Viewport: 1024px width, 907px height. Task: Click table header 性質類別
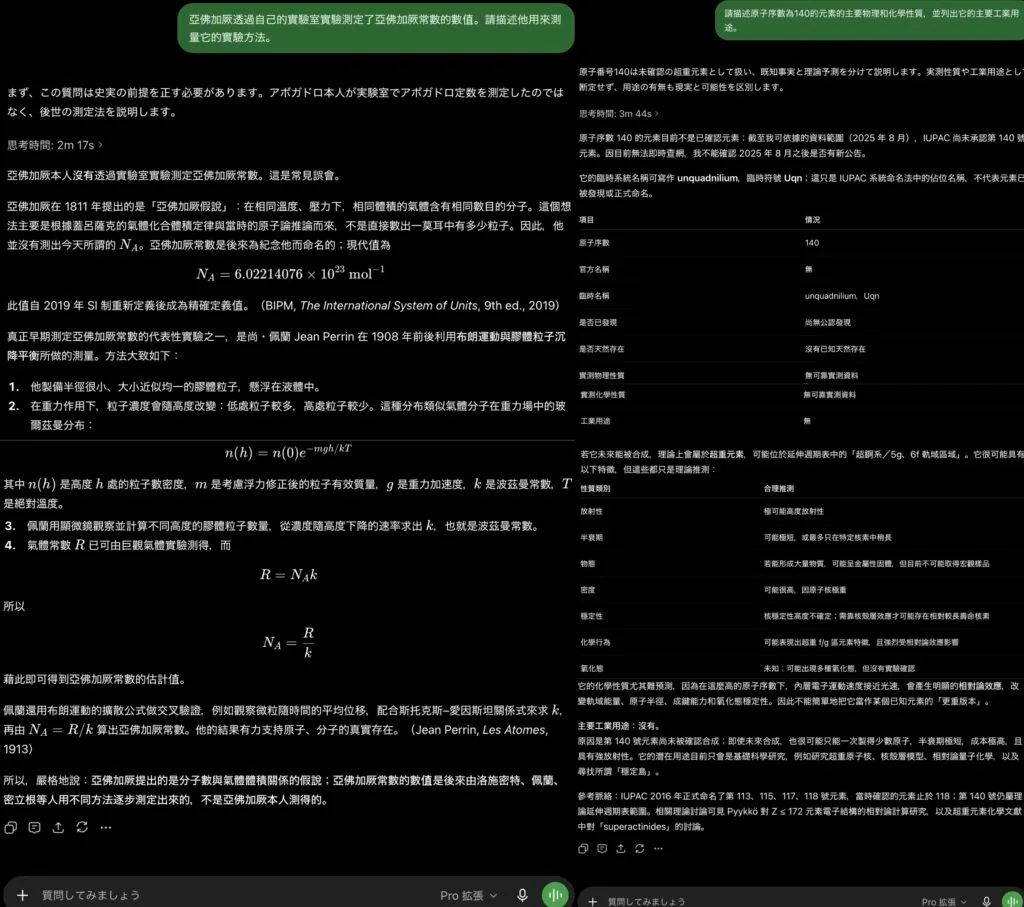[596, 488]
